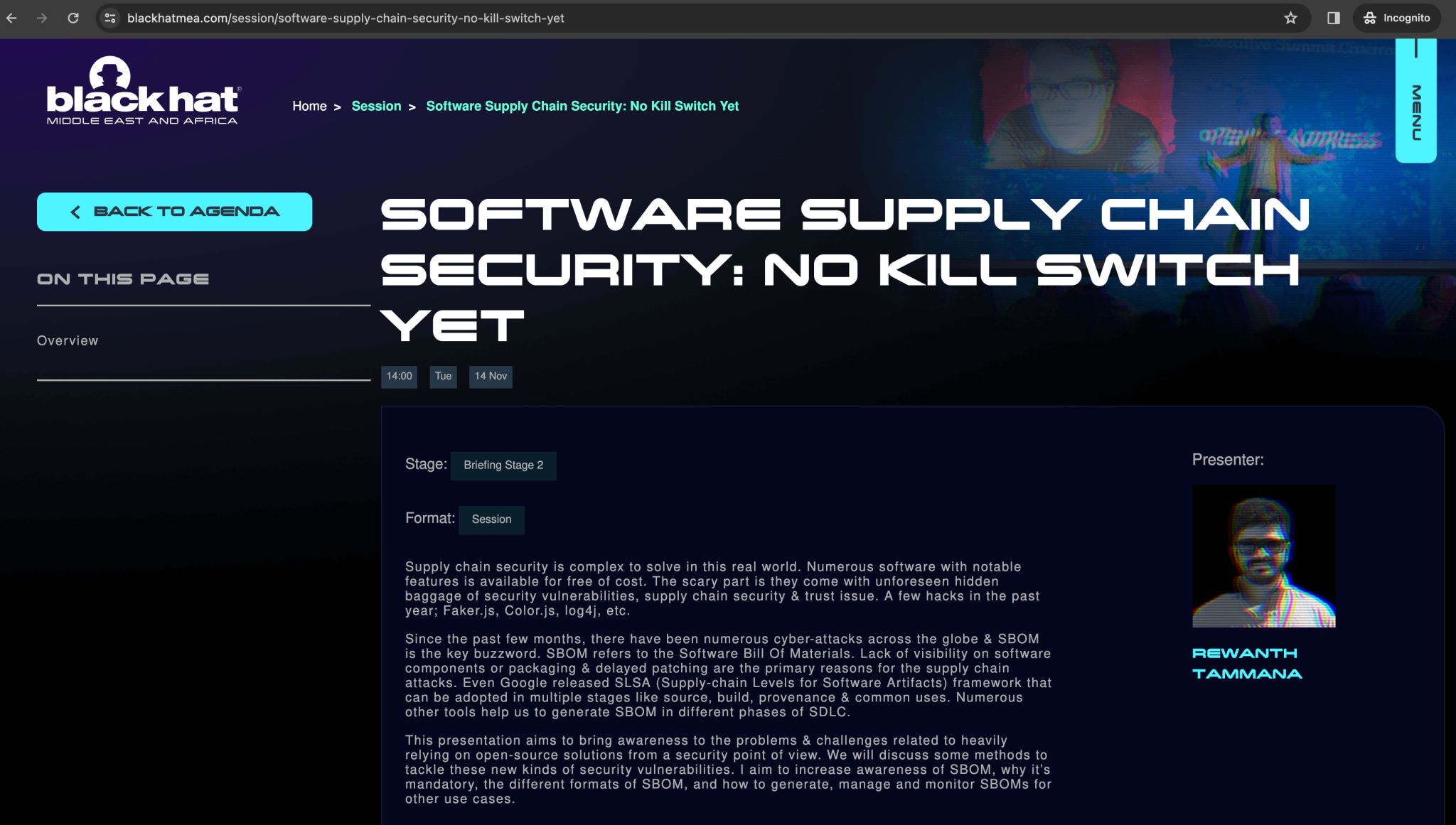Navigate back using the browser back arrow
The image size is (1456, 825).
pyautogui.click(x=11, y=18)
